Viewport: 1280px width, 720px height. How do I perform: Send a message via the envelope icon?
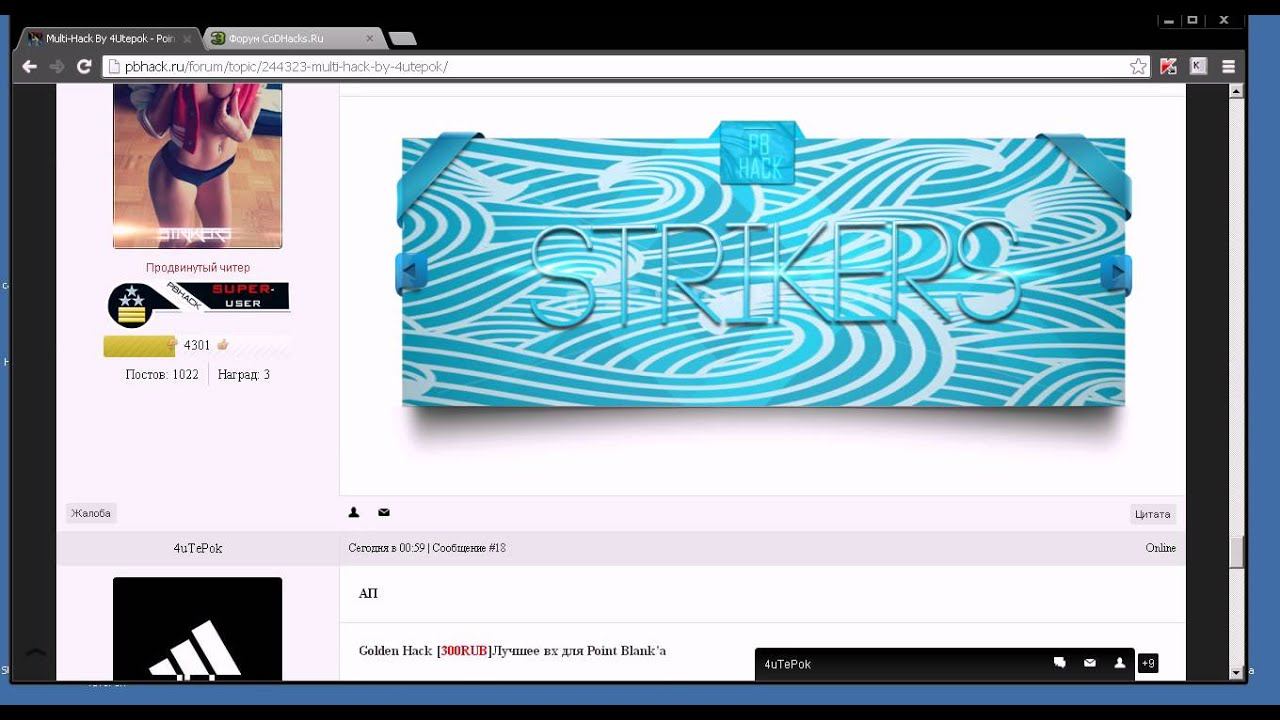coord(384,512)
